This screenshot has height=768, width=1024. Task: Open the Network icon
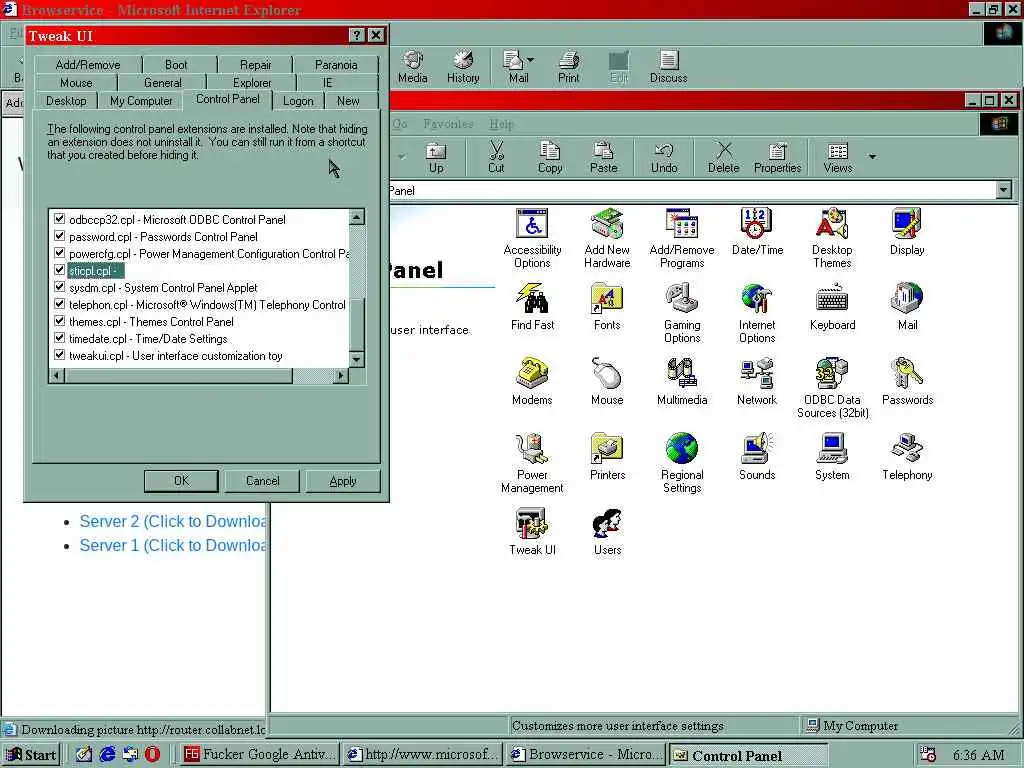(x=757, y=382)
